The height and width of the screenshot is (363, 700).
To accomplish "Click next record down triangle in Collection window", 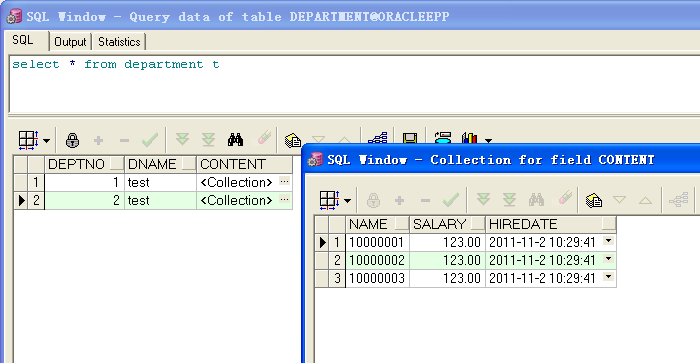I will click(x=619, y=200).
